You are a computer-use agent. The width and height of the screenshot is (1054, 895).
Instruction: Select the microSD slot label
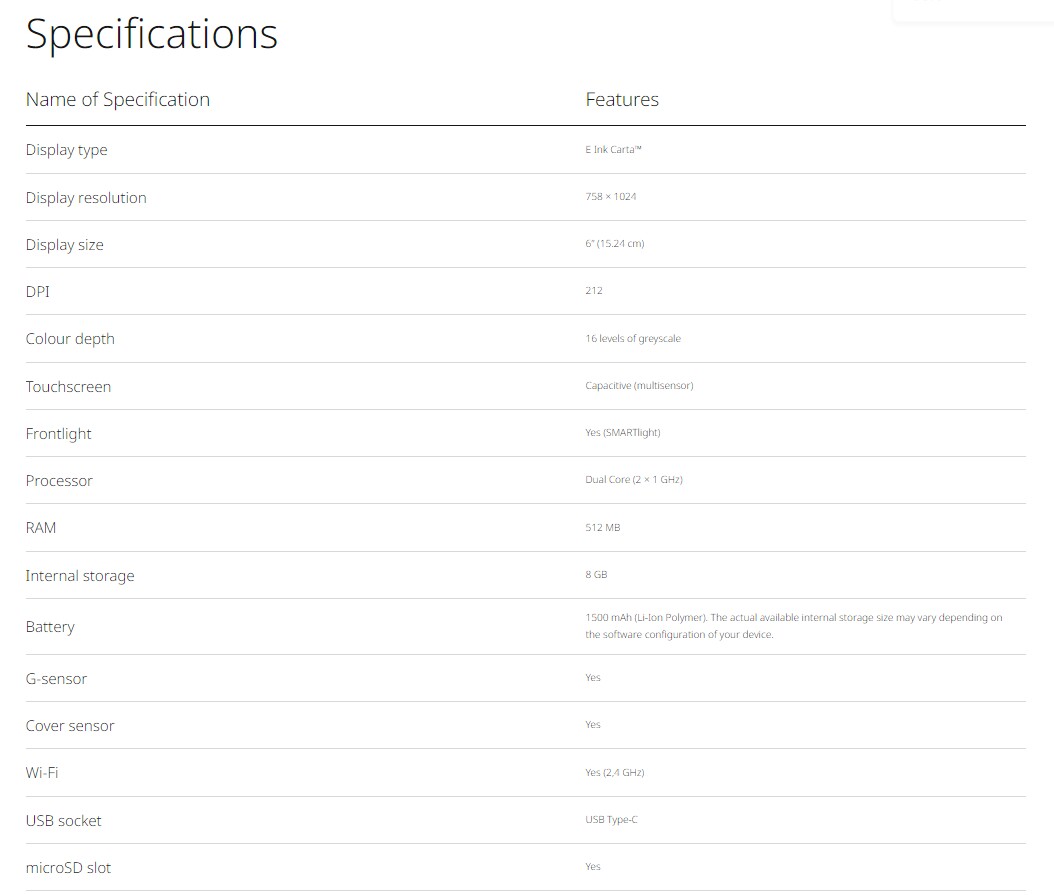tap(68, 868)
